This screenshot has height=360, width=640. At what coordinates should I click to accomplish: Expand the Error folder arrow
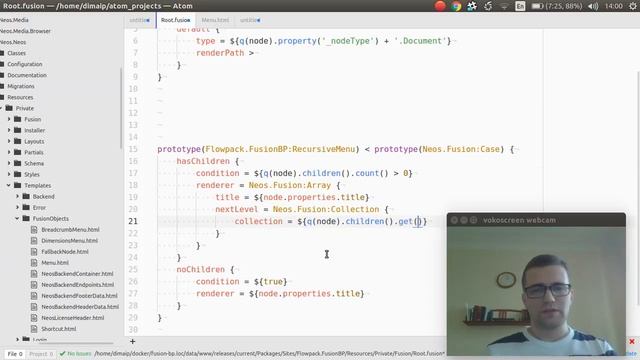[x=18, y=207]
